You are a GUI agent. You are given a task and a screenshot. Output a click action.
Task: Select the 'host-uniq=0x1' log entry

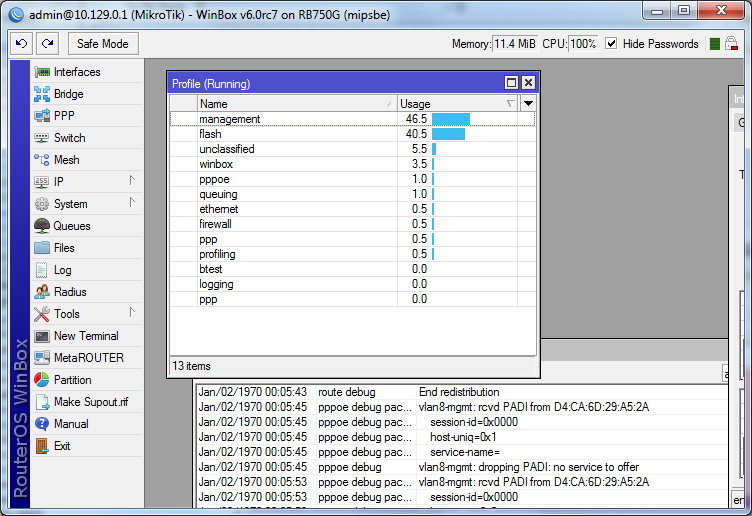click(463, 437)
